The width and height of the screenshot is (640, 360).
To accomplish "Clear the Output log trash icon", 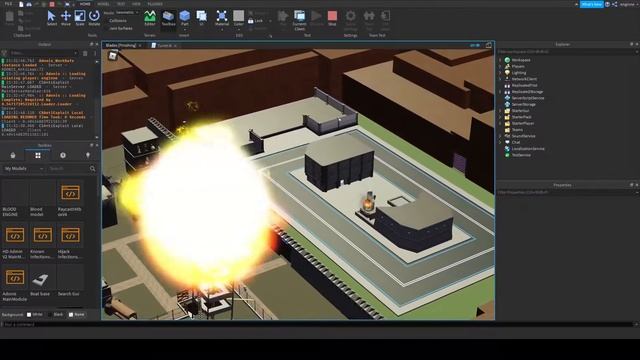I will click(x=85, y=53).
